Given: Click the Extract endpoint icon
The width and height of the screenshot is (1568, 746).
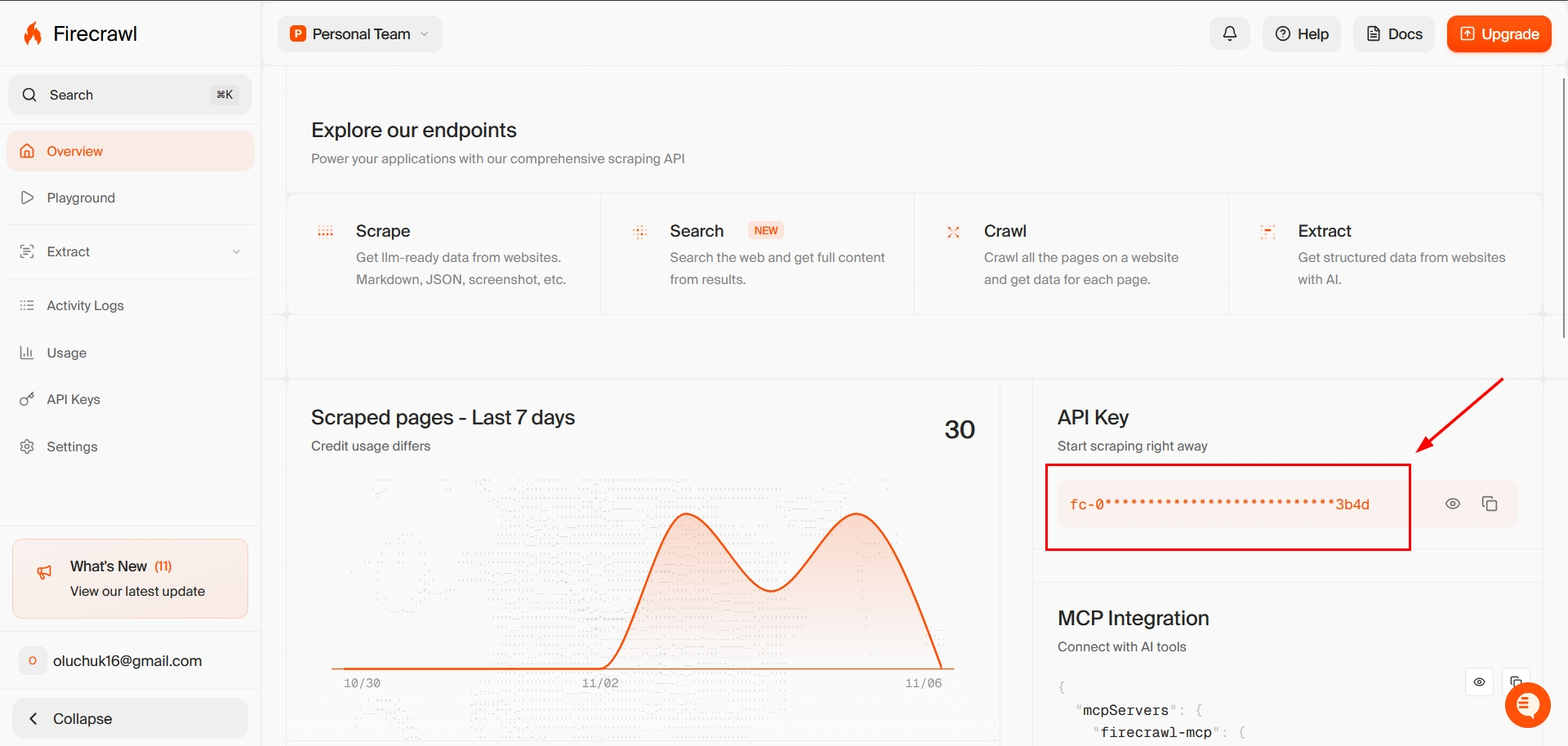Looking at the screenshot, I should (x=1267, y=232).
